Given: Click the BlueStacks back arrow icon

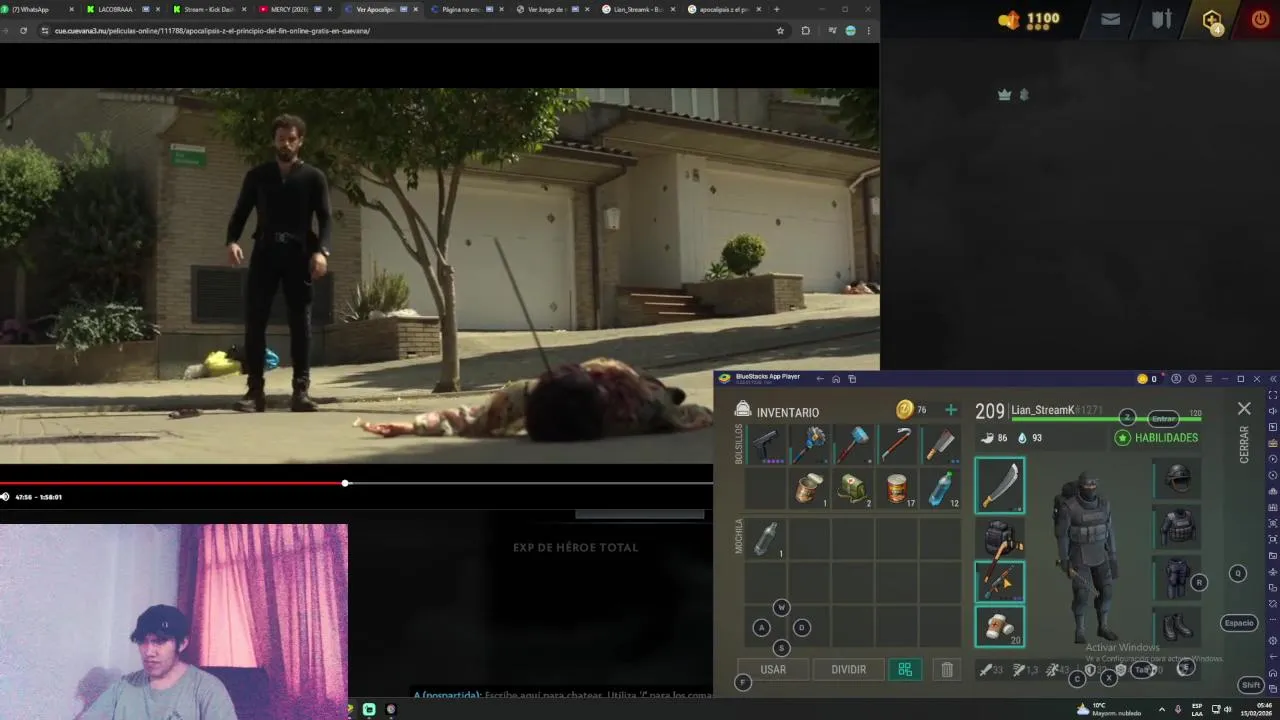Looking at the screenshot, I should (x=820, y=379).
